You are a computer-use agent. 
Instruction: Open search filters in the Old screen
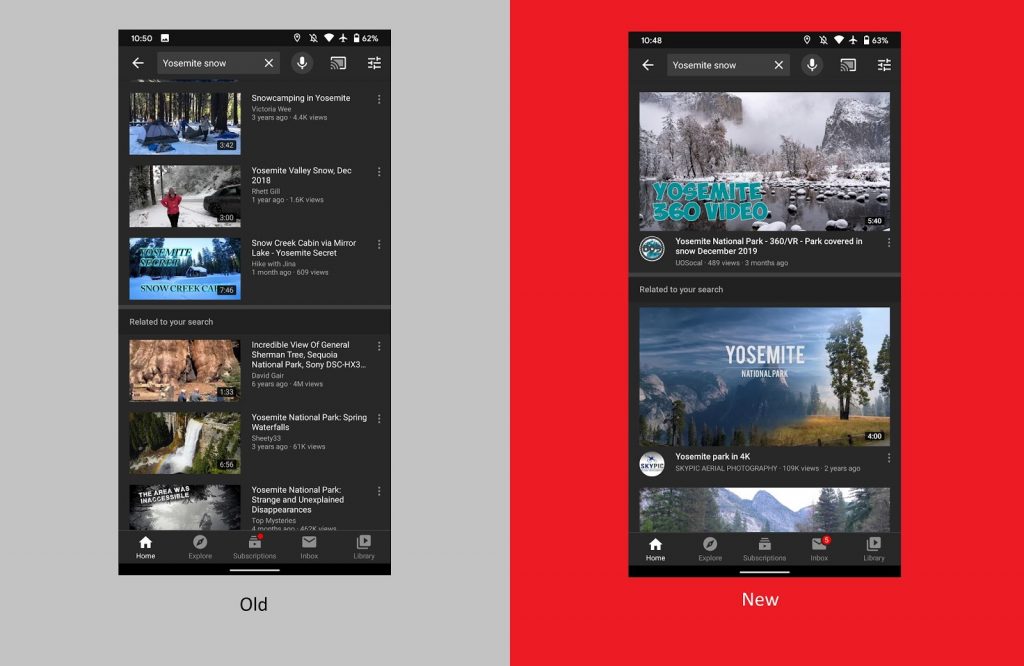(x=374, y=63)
